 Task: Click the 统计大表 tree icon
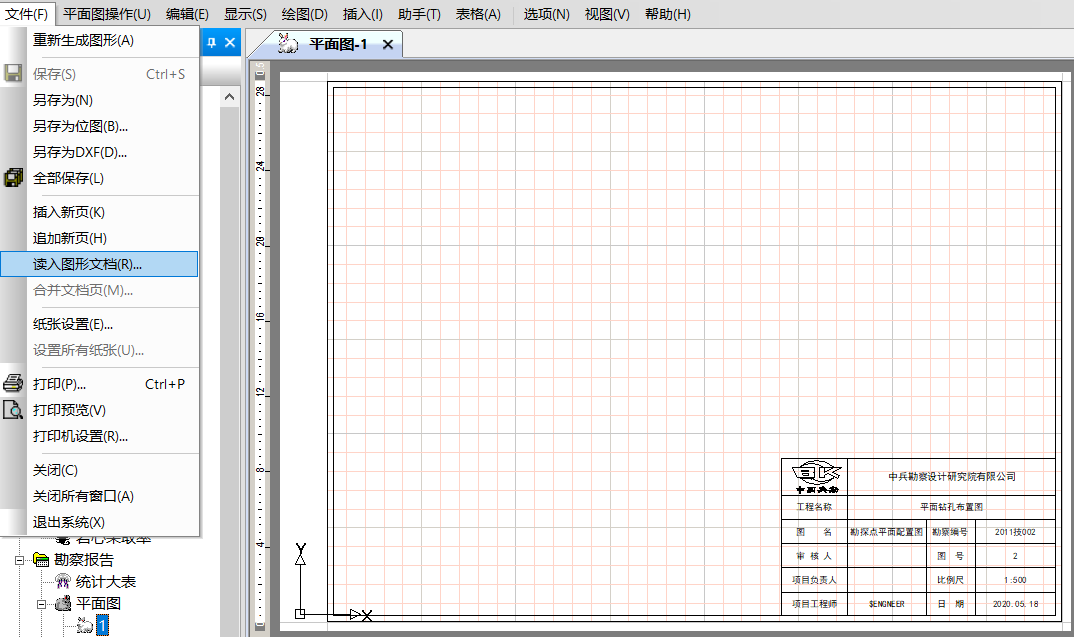(62, 582)
